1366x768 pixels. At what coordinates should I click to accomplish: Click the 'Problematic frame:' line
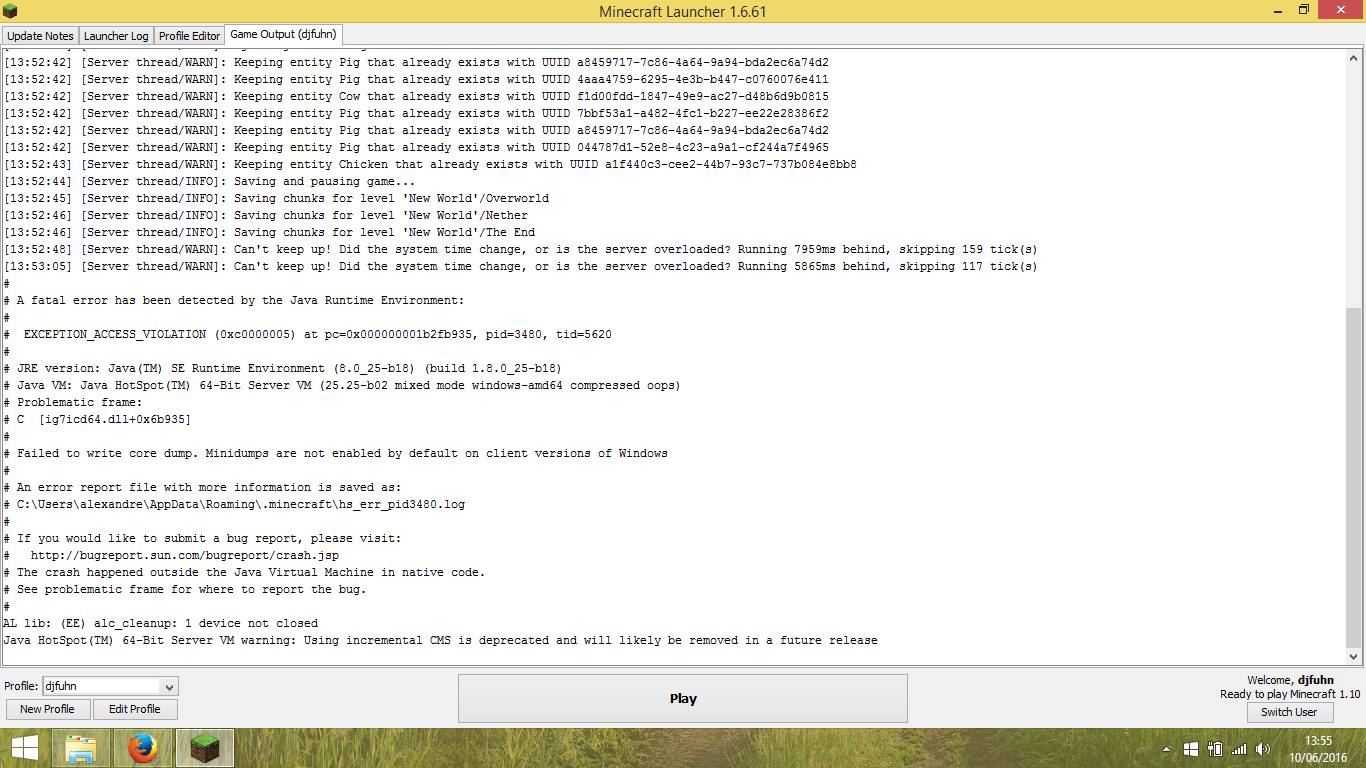[73, 402]
